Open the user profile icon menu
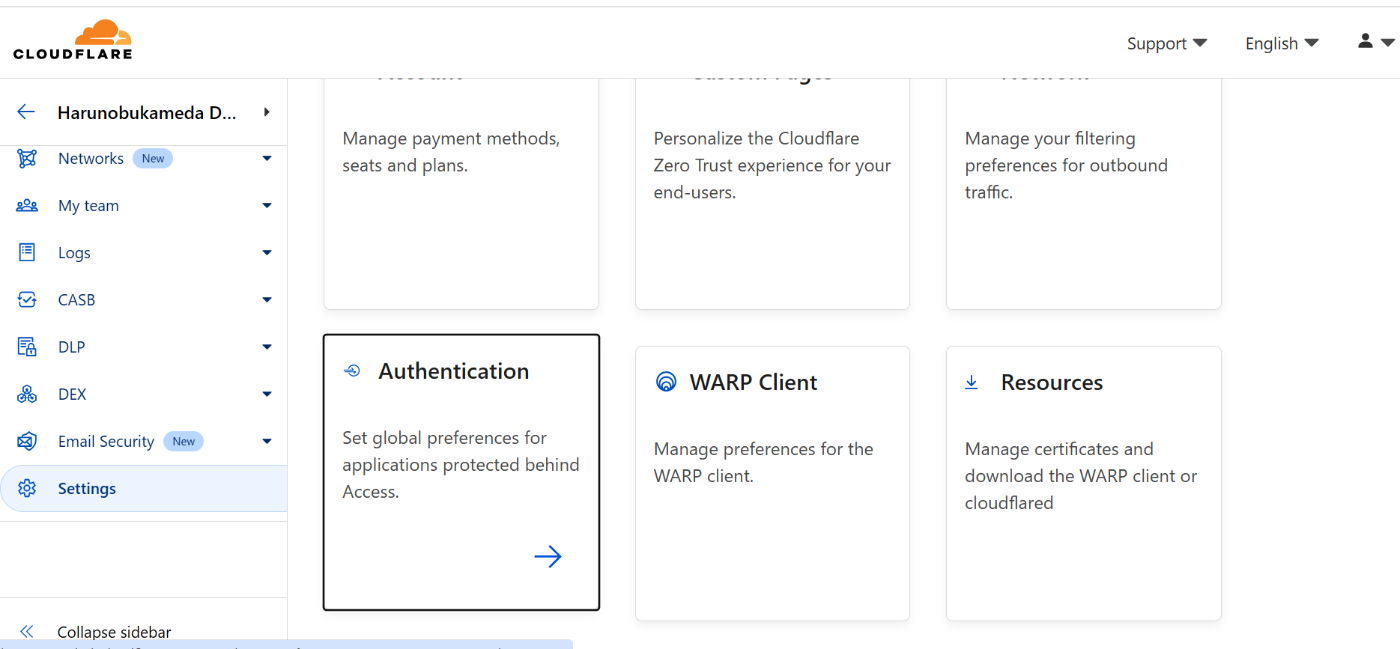This screenshot has height=649, width=1400. (1375, 42)
